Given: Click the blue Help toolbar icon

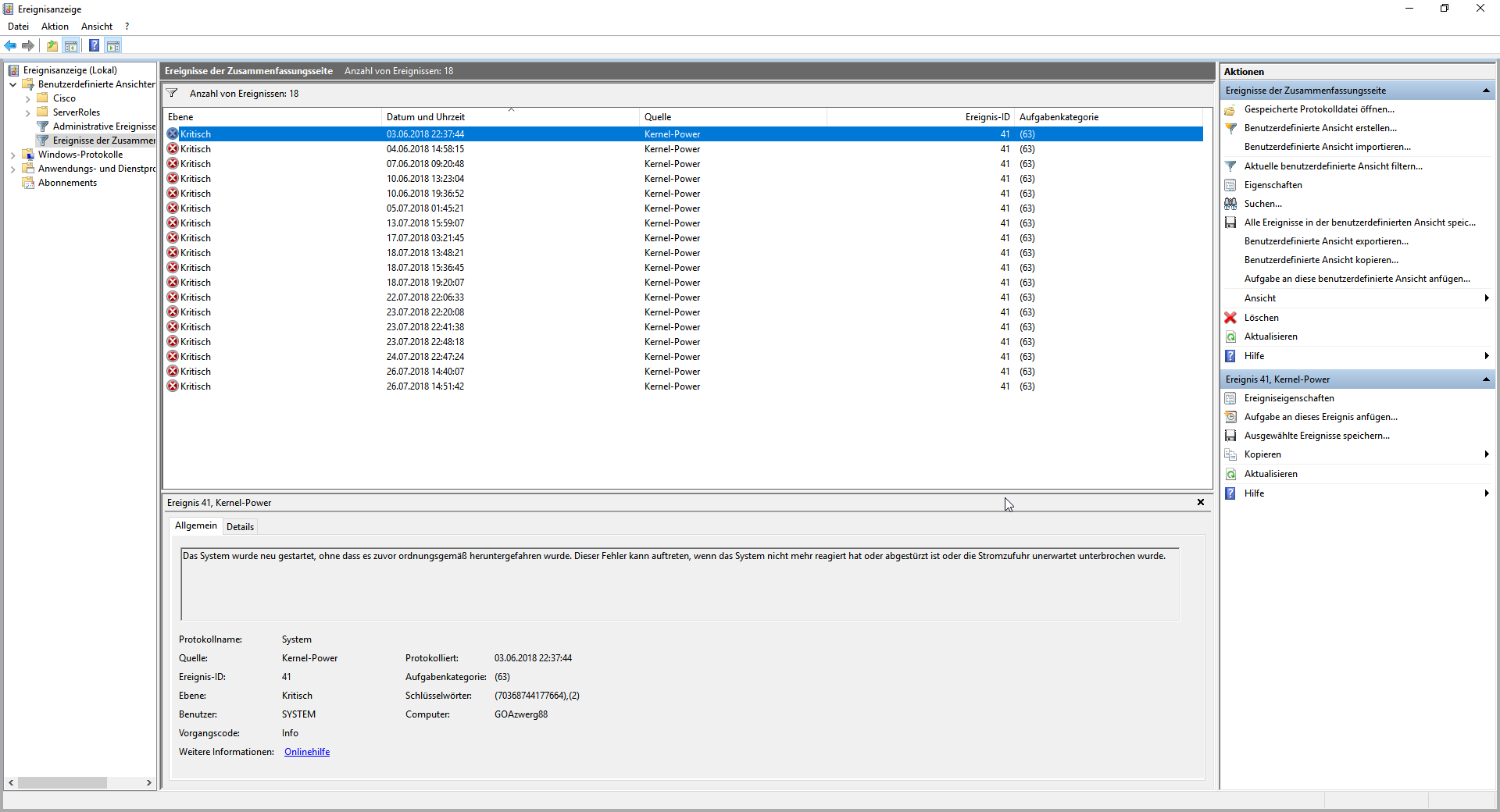Looking at the screenshot, I should [x=94, y=46].
